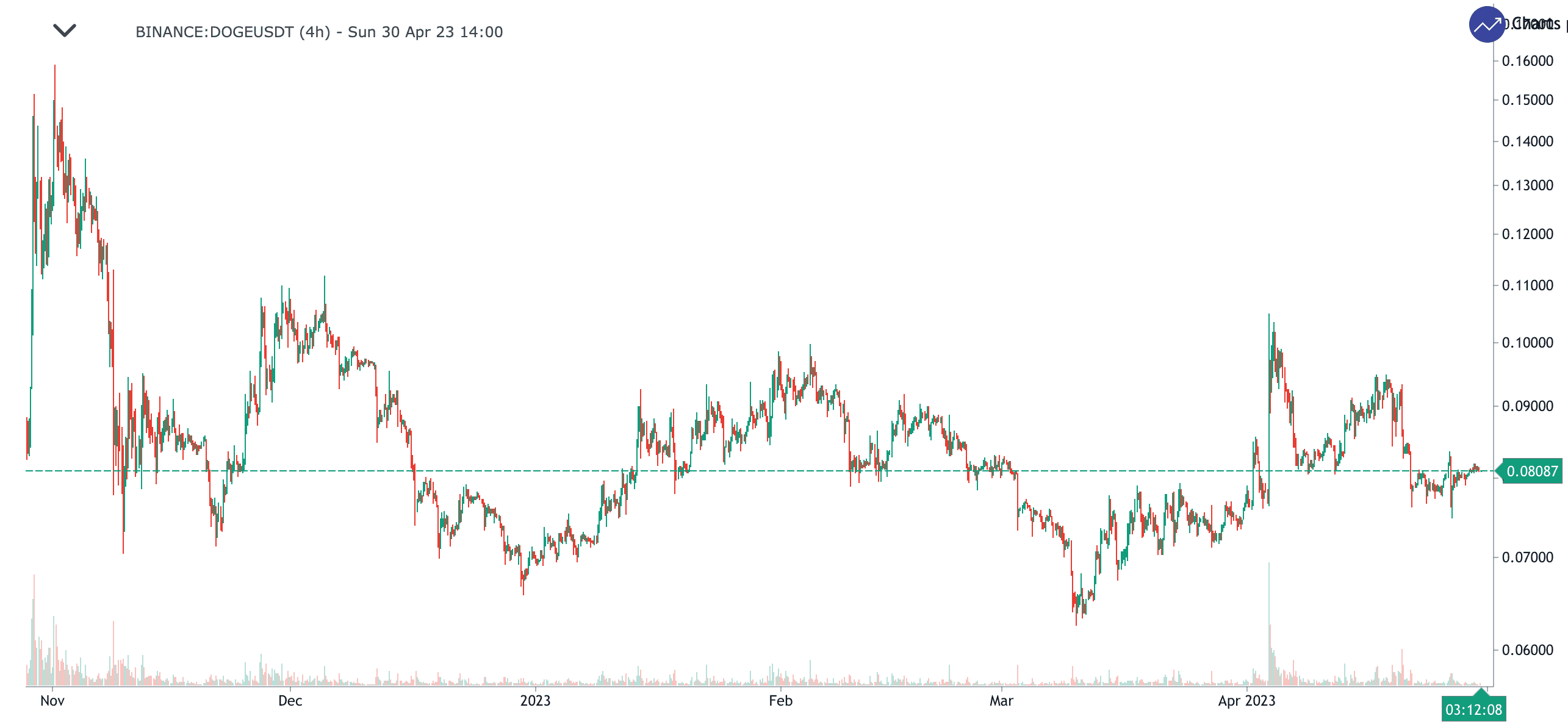1568x727 pixels.
Task: Open the TradingView Charts logo icon
Action: coord(1487,24)
